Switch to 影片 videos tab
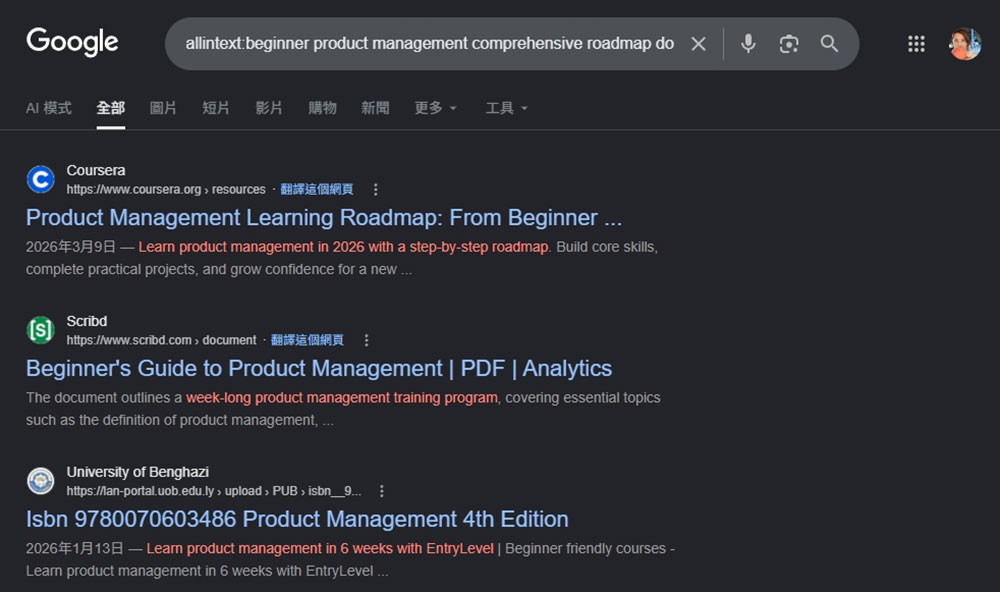Viewport: 1000px width, 592px height. coord(269,108)
